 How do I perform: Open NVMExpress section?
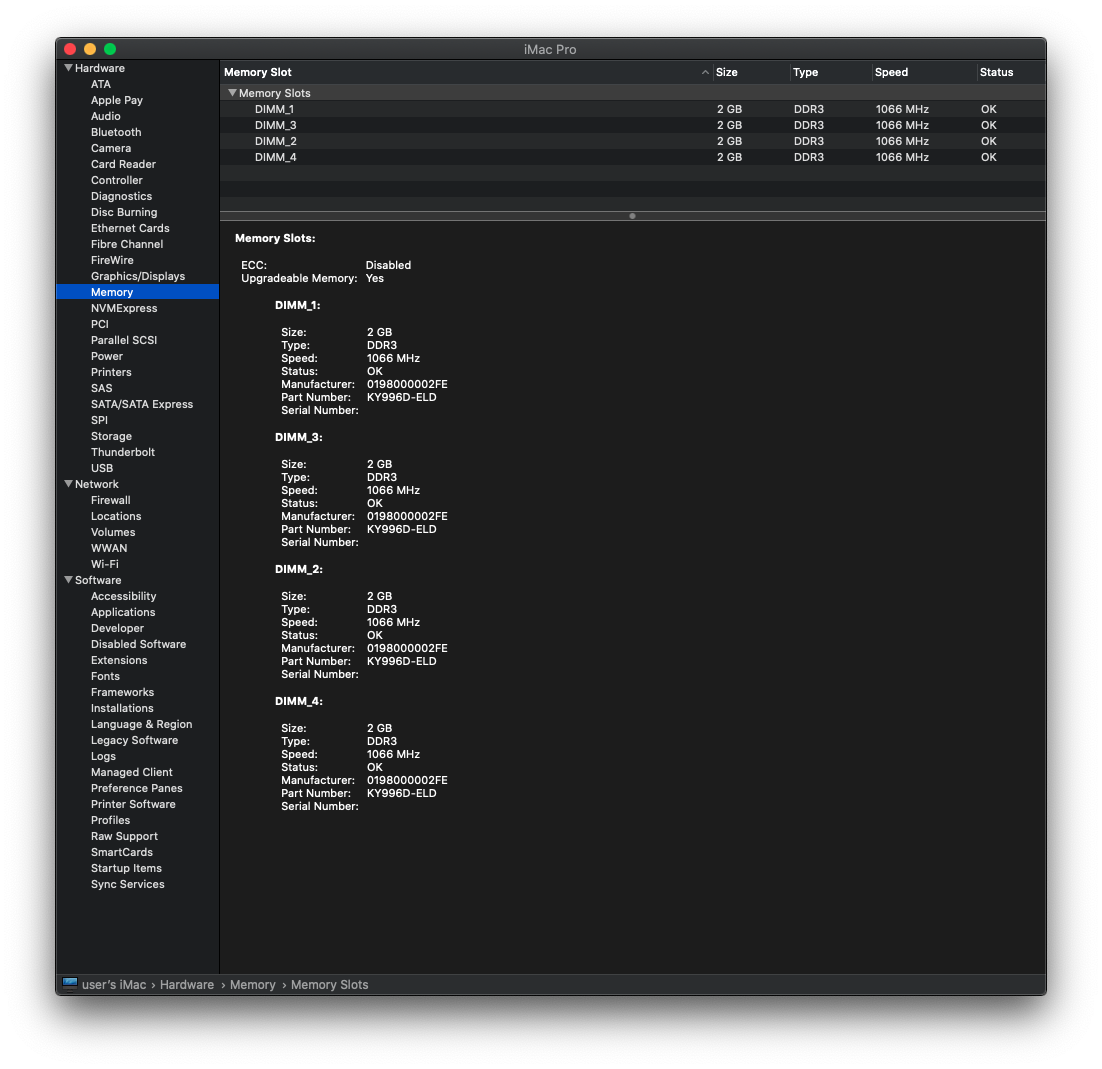coord(124,309)
